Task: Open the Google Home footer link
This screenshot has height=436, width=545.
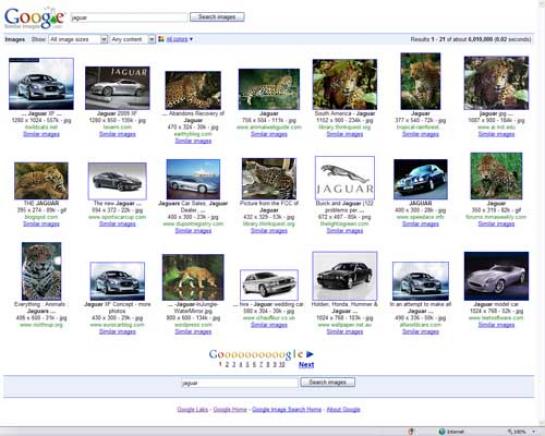Action: coord(230,409)
